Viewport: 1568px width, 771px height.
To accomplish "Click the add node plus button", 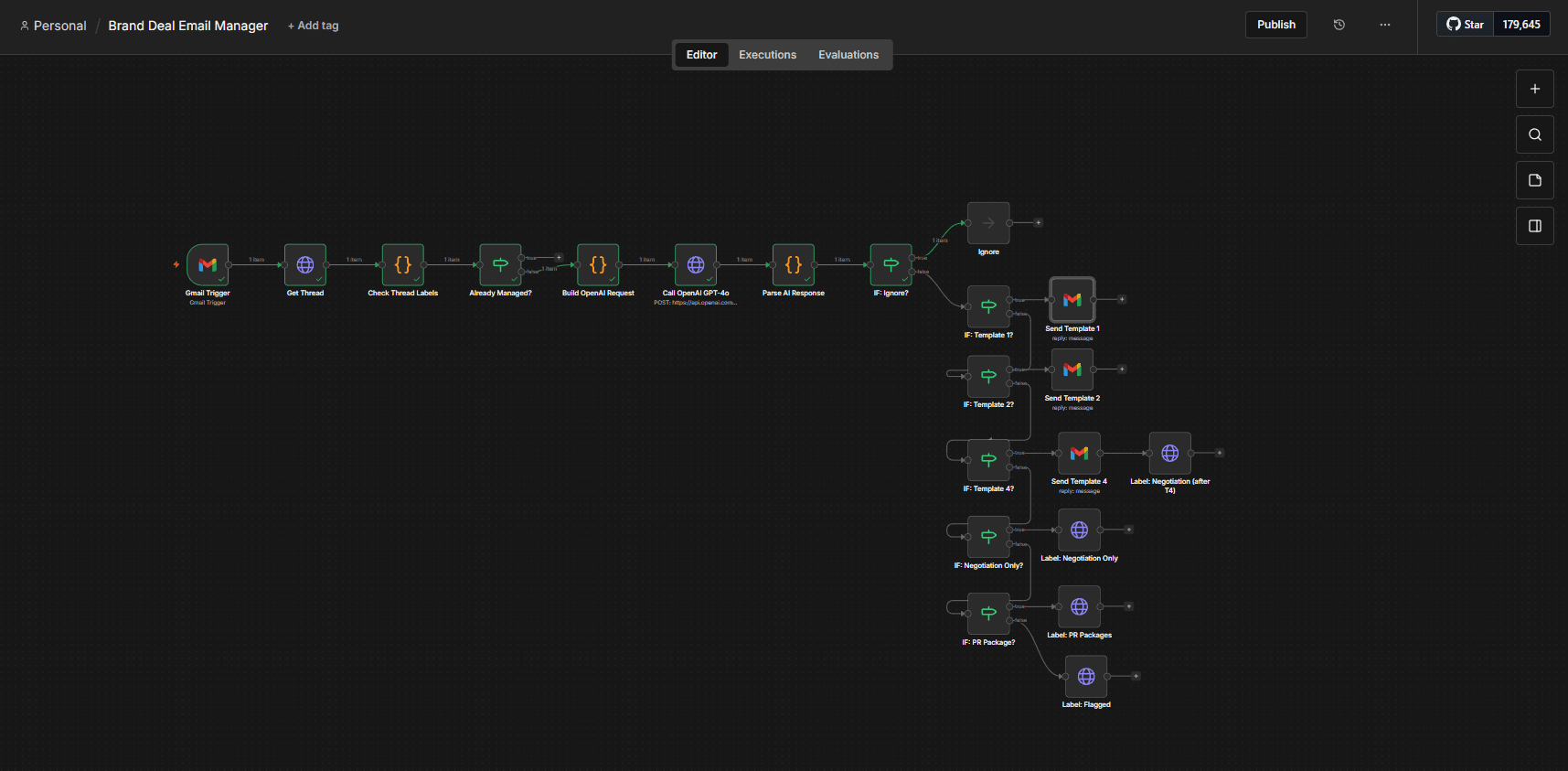I will pyautogui.click(x=1535, y=89).
